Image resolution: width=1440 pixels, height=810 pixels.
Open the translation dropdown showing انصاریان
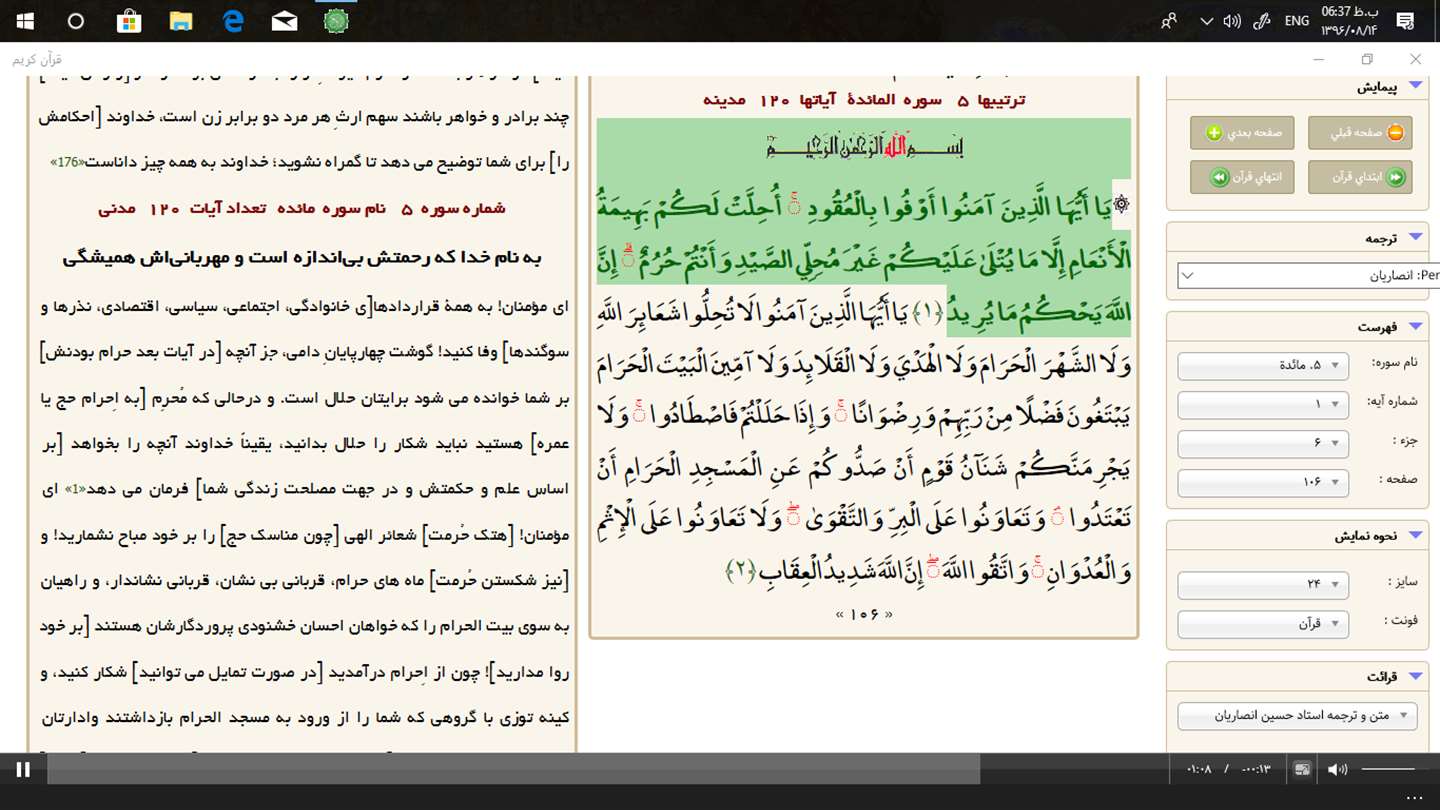pyautogui.click(x=1308, y=275)
